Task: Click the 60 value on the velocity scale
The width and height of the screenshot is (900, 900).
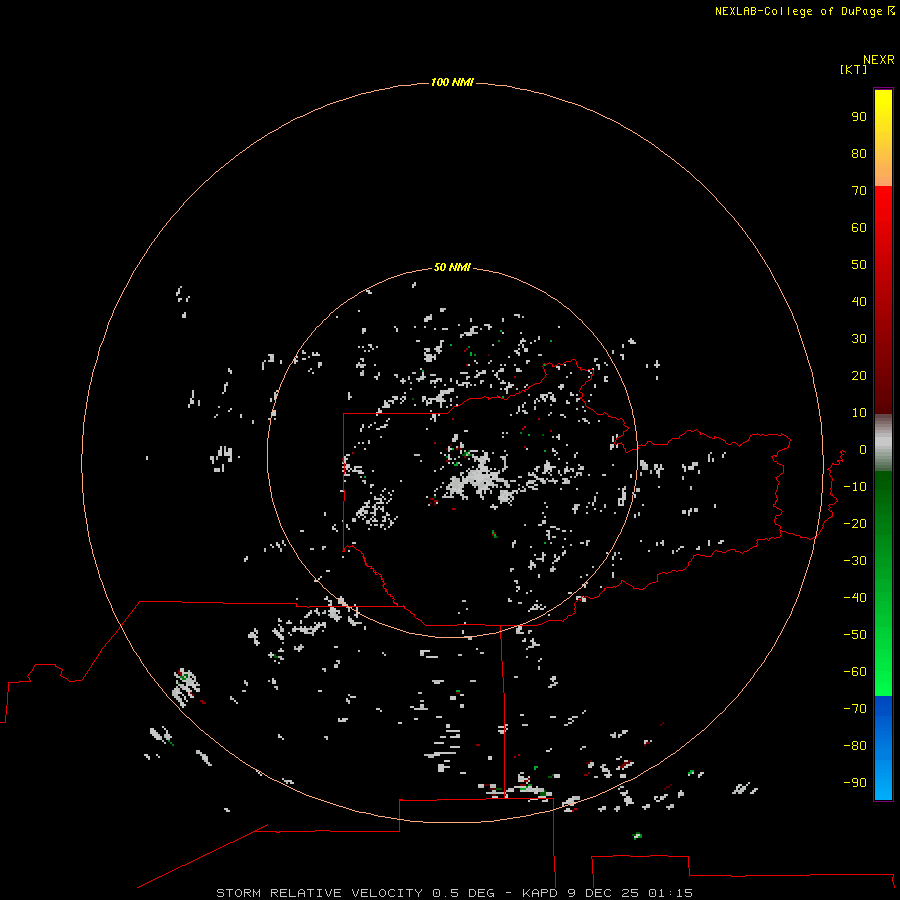Action: (859, 227)
